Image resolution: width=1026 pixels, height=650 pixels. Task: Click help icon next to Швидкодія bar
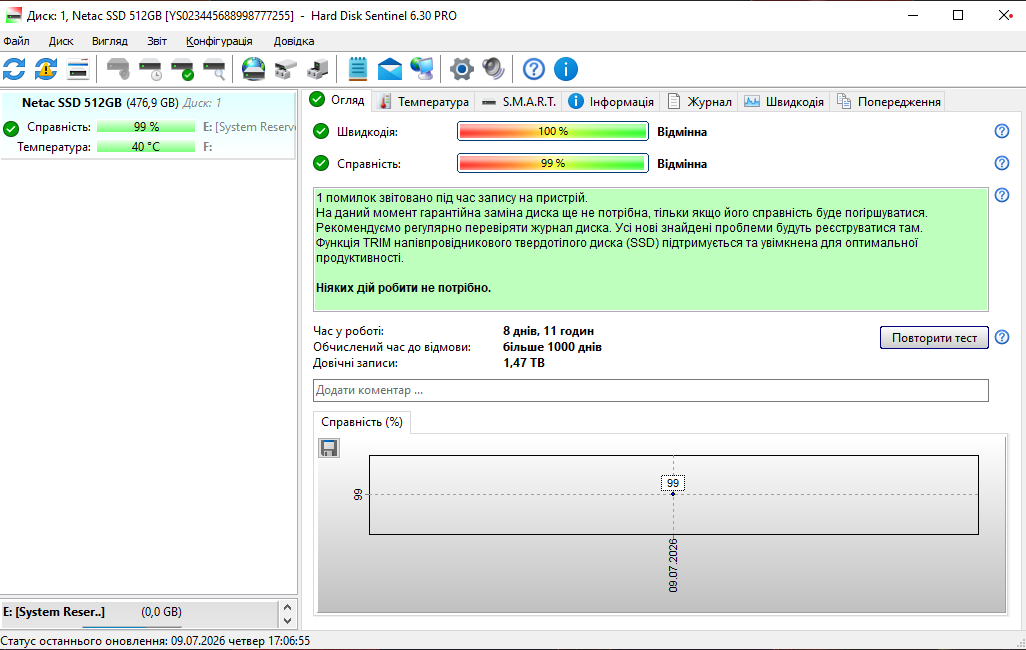pyautogui.click(x=1002, y=131)
